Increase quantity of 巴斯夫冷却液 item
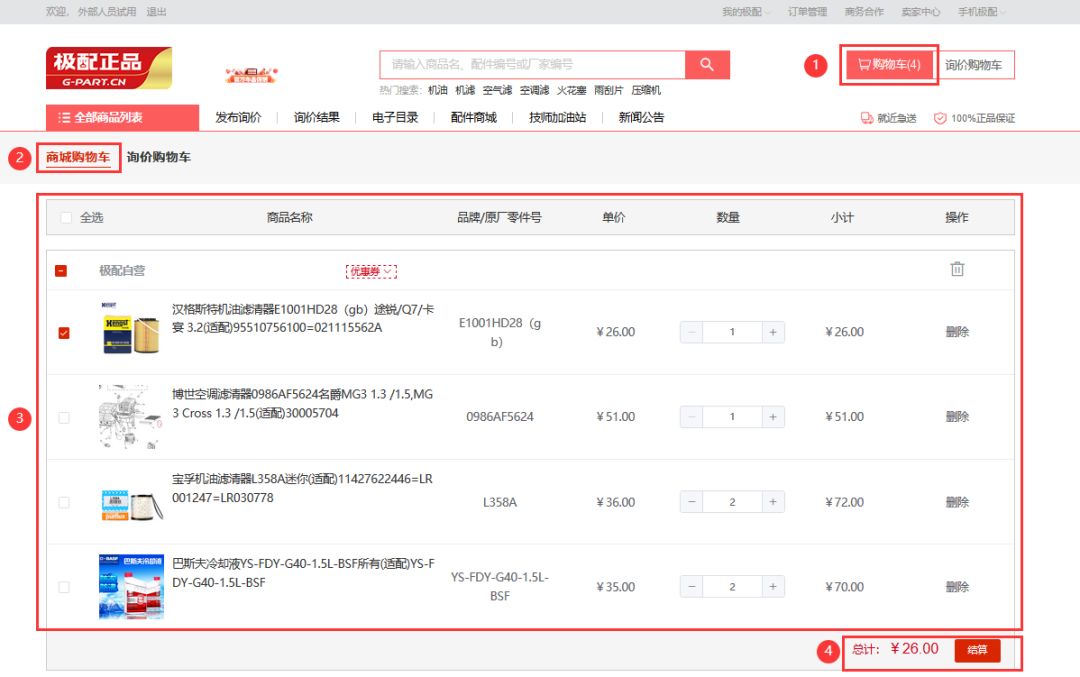 [x=773, y=587]
